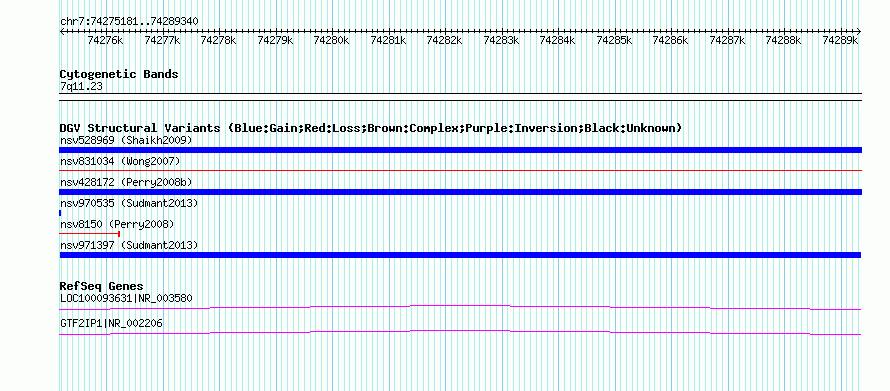890x391 pixels.
Task: Click the 74288k ruler tick label
Action: tap(783, 40)
